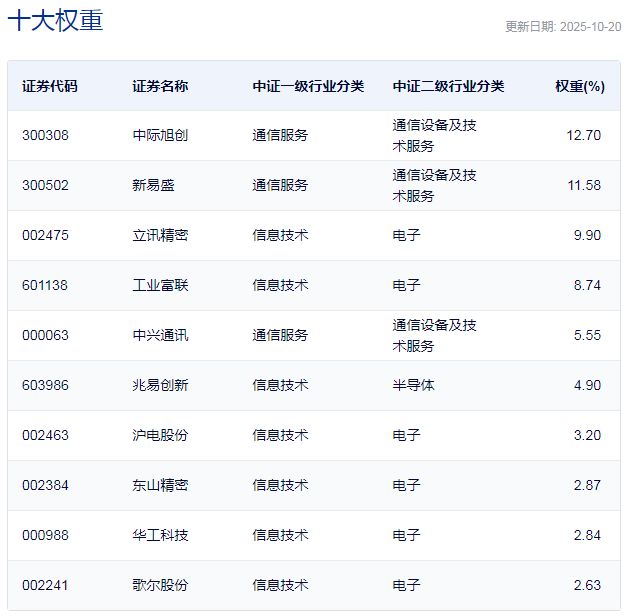Select the 华工科技 stock name
Image resolution: width=626 pixels, height=616 pixels.
(x=160, y=535)
